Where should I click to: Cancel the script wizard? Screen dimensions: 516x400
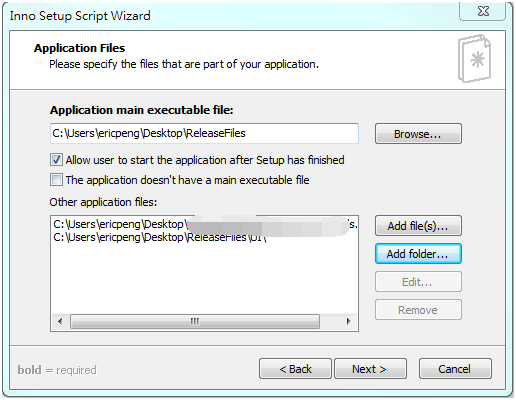point(455,369)
